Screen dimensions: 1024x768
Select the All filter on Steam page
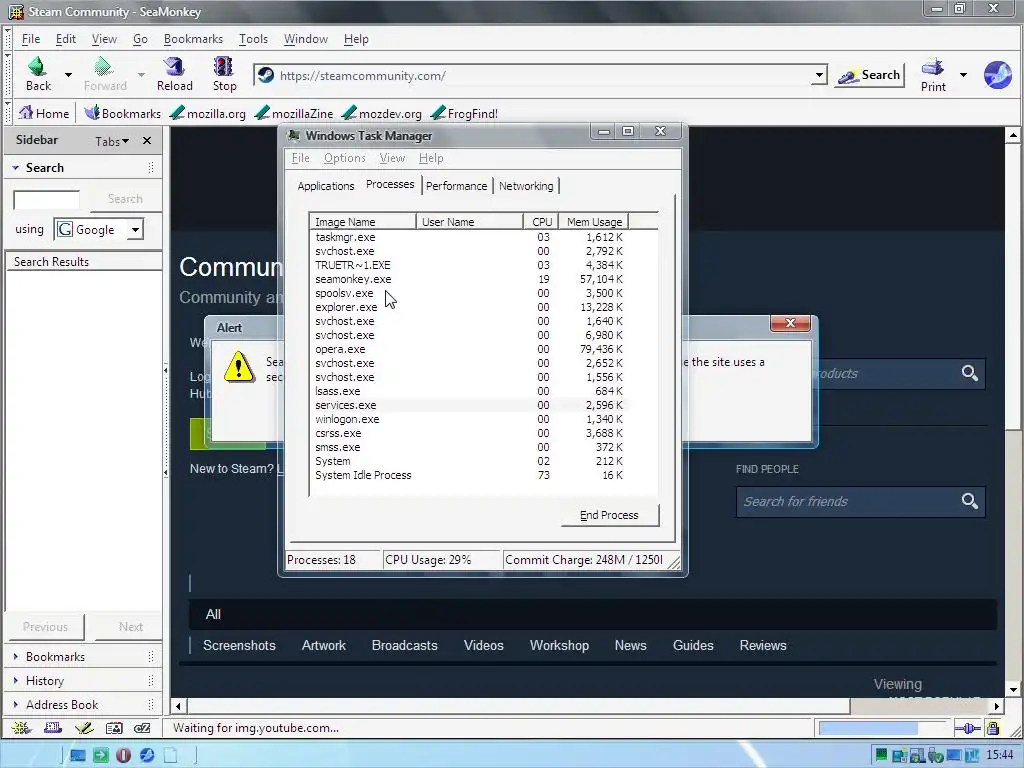pyautogui.click(x=213, y=614)
